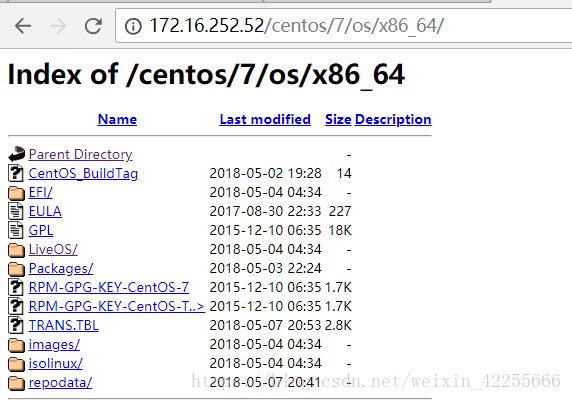
Task: Sort listing by Last modified
Action: pos(265,119)
